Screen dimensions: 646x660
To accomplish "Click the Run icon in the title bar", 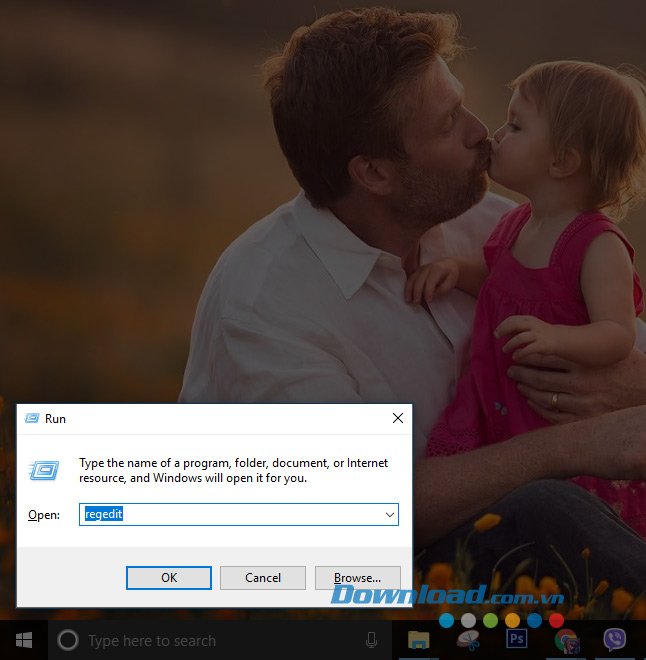I will coord(32,418).
